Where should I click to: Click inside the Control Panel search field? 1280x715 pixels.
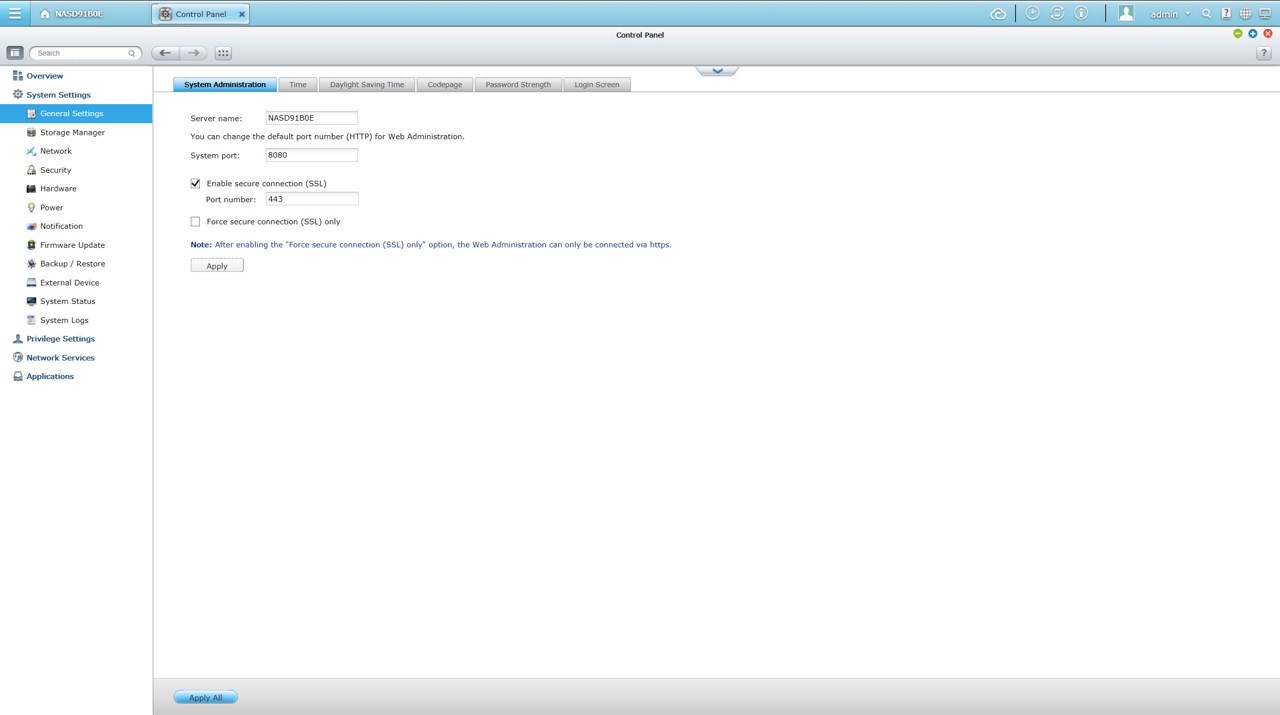pyautogui.click(x=84, y=53)
